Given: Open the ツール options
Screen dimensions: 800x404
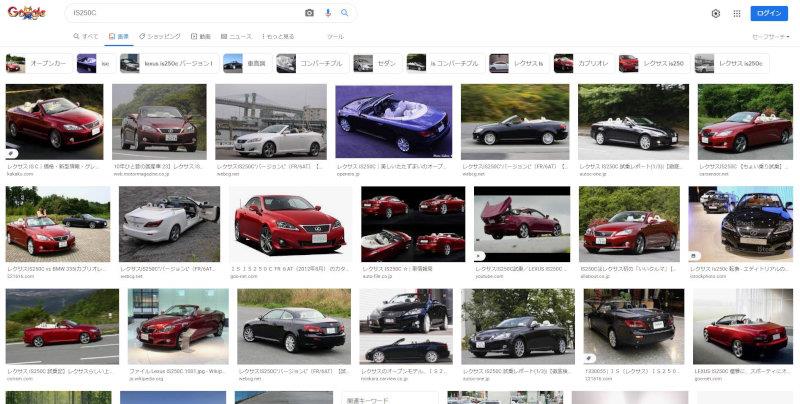Looking at the screenshot, I should [335, 36].
